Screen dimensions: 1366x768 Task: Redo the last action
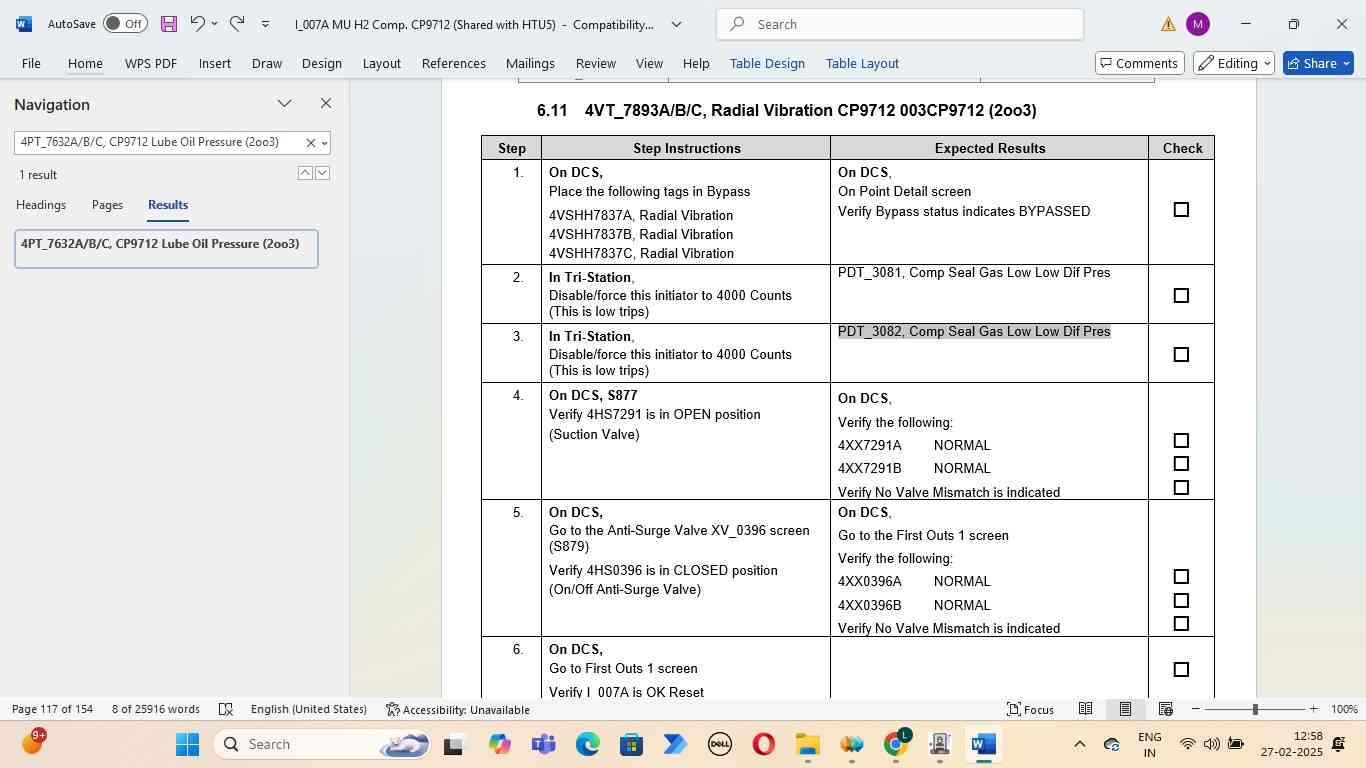tap(237, 24)
